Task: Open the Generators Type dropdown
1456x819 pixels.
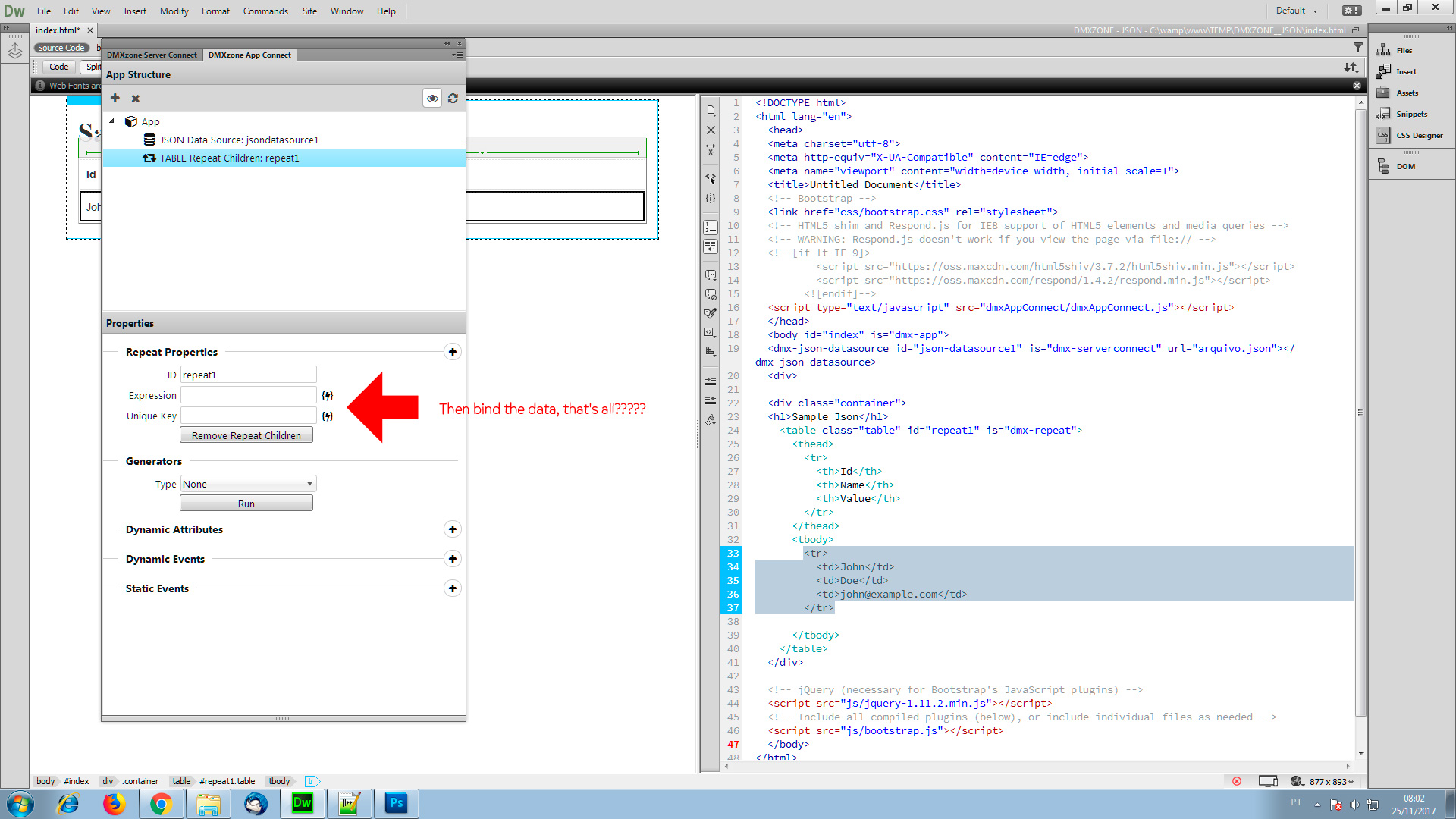Action: click(248, 484)
